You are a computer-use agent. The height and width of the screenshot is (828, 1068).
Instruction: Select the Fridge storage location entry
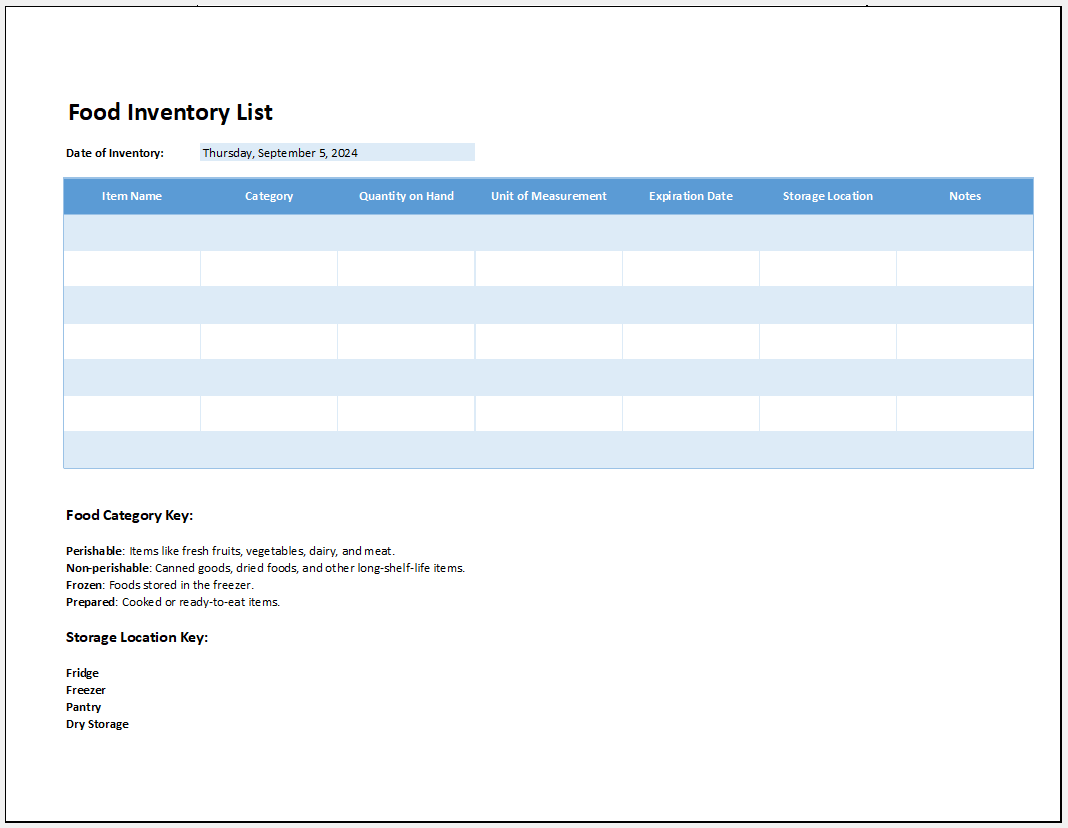tap(83, 673)
